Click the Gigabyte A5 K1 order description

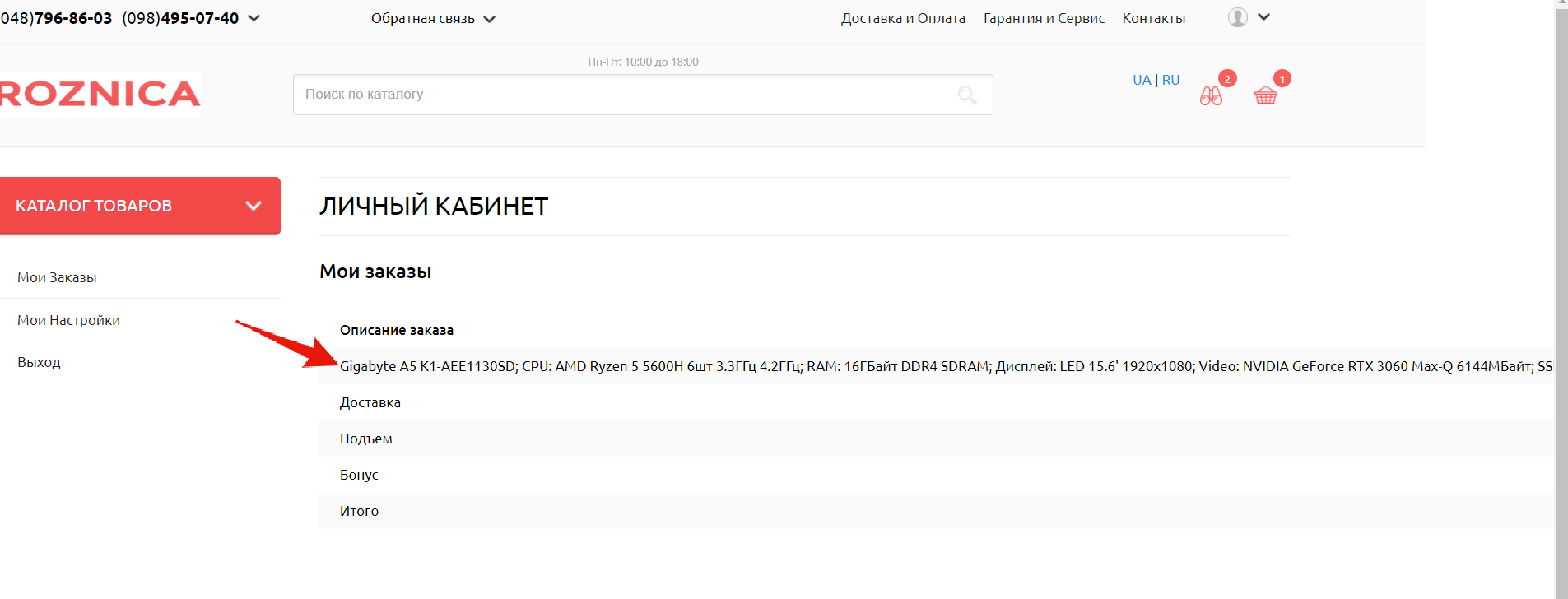pos(946,366)
